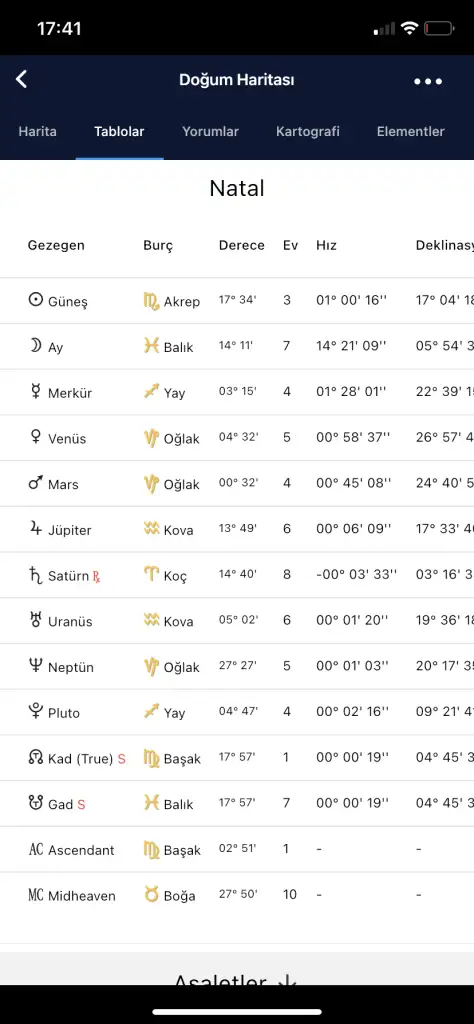Tap the Taurus Boğa sign icon
Image resolution: width=474 pixels, height=1024 pixels.
[x=151, y=895]
